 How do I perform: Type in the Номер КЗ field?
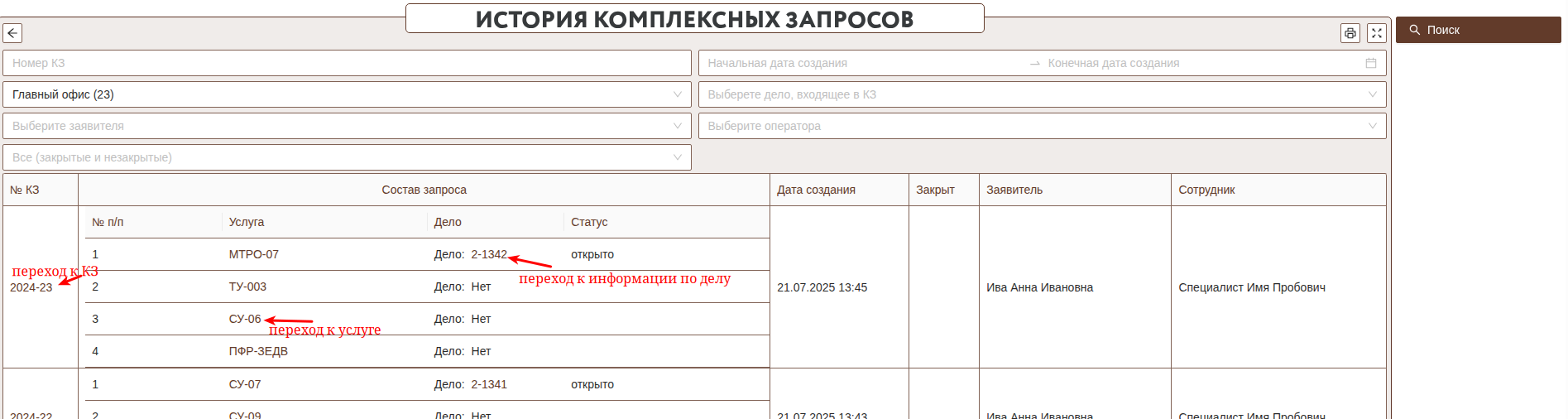[x=347, y=63]
